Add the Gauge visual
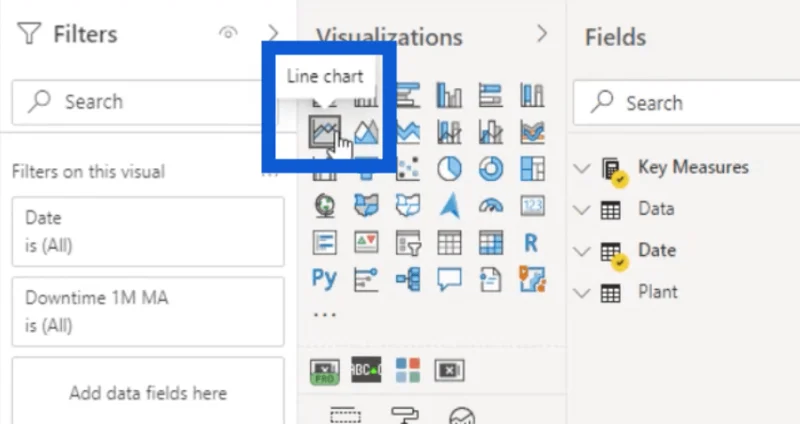The image size is (800, 424). coord(490,206)
